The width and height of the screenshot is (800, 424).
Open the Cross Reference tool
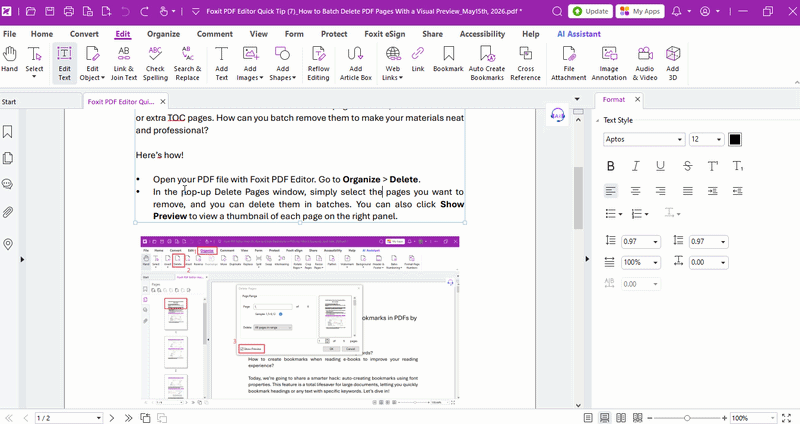coord(525,63)
